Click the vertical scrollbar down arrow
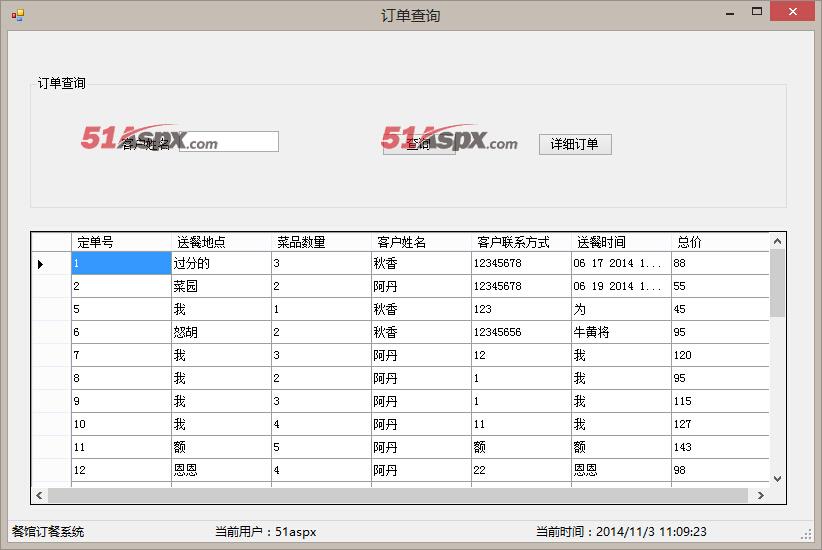822x550 pixels. coord(777,478)
